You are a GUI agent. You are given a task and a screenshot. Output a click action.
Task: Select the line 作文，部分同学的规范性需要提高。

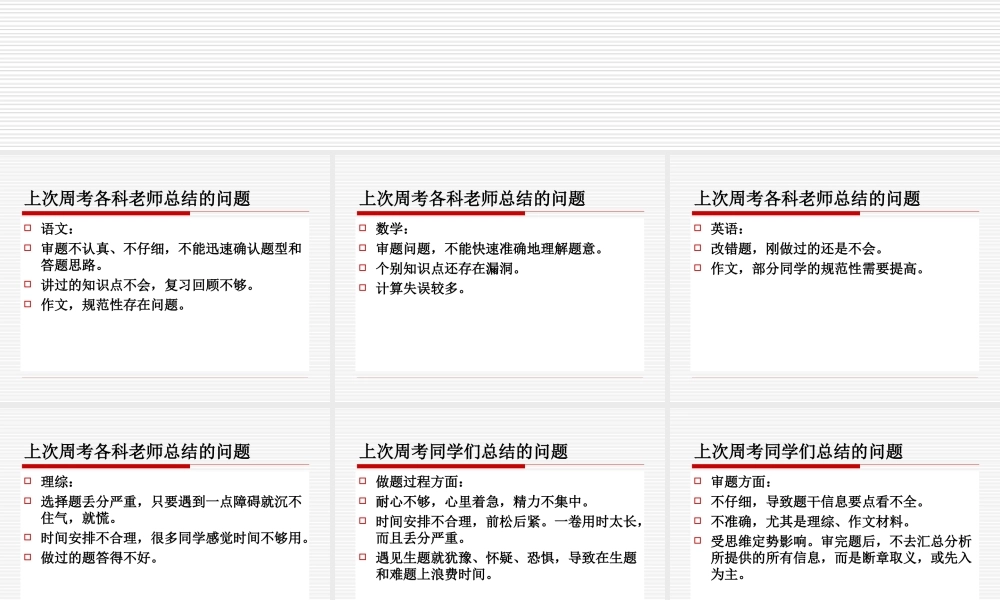[818, 268]
